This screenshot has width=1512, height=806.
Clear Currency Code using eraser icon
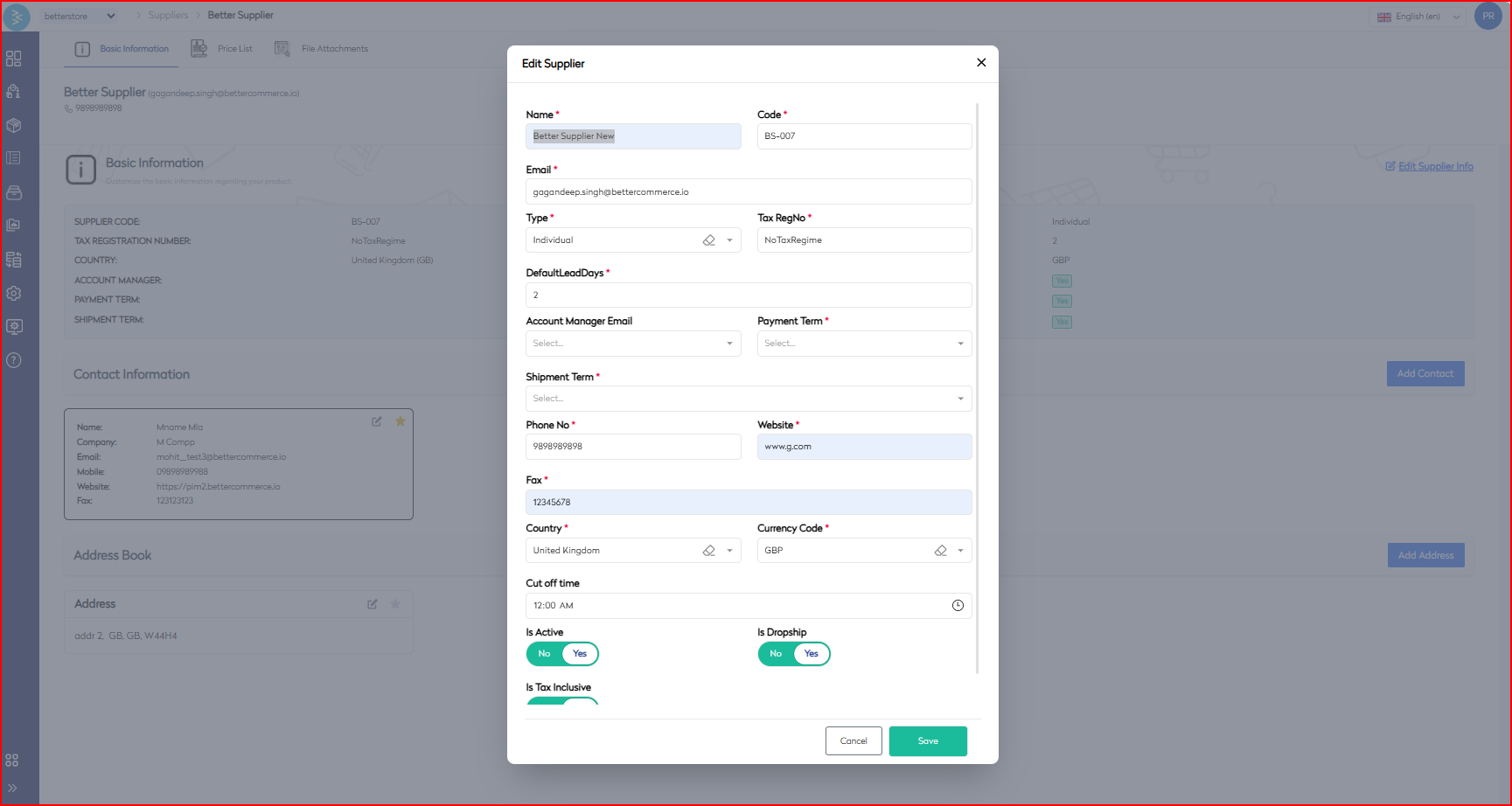pos(940,551)
